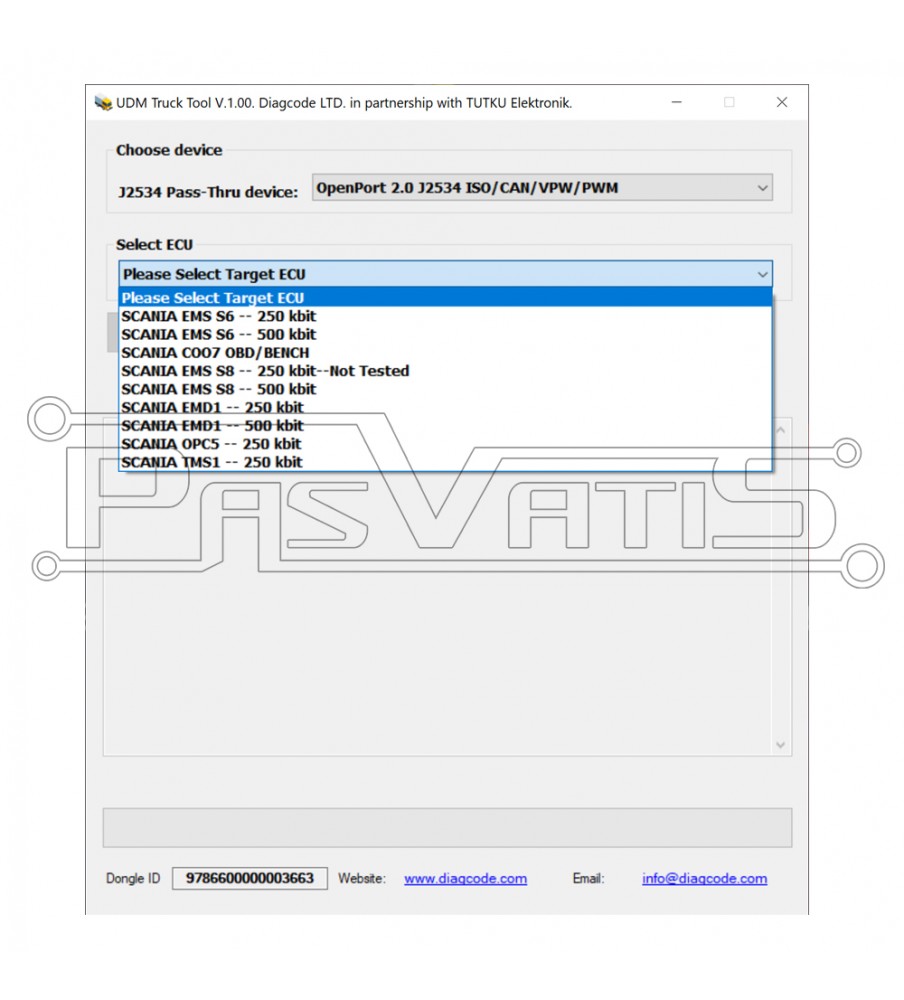Open the J2534 Pass-Thru device dropdown
Viewport: 904px width, 1000px height.
click(545, 187)
